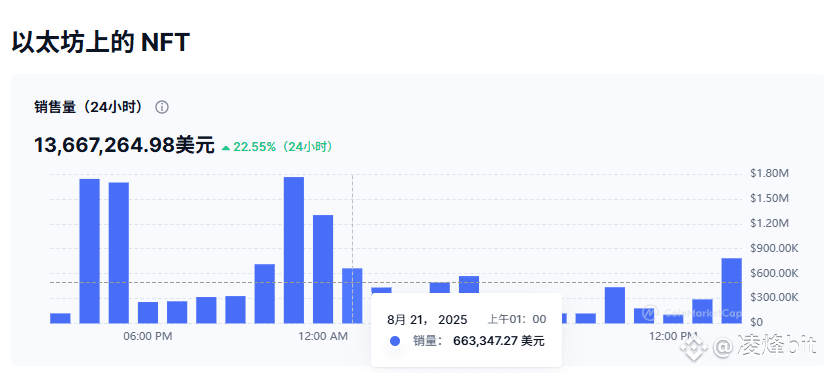Select the second bar from the left

89,251
